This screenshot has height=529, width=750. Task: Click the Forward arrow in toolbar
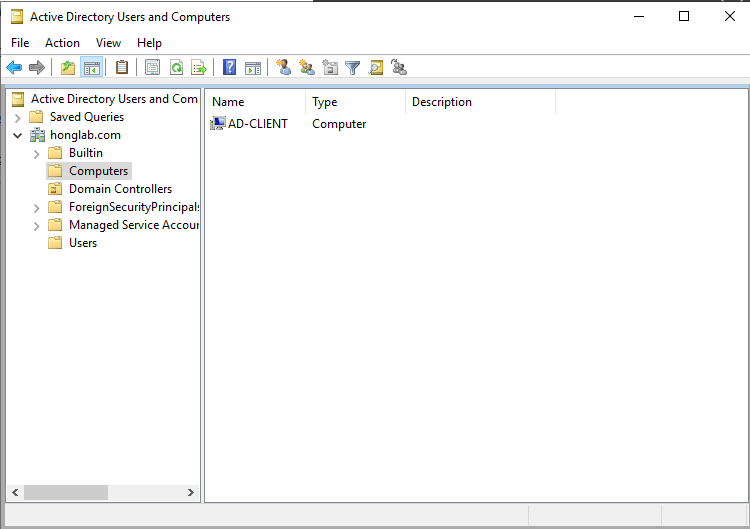tap(37, 67)
